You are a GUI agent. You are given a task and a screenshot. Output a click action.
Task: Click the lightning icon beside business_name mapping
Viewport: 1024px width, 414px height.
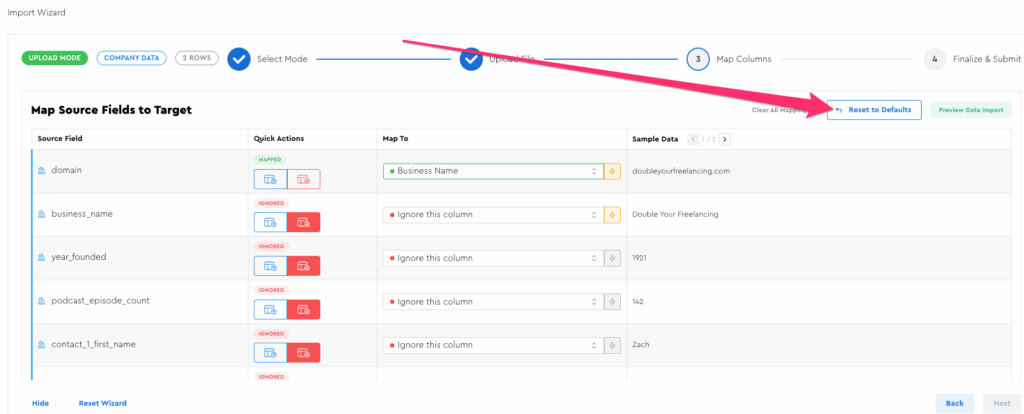click(613, 214)
